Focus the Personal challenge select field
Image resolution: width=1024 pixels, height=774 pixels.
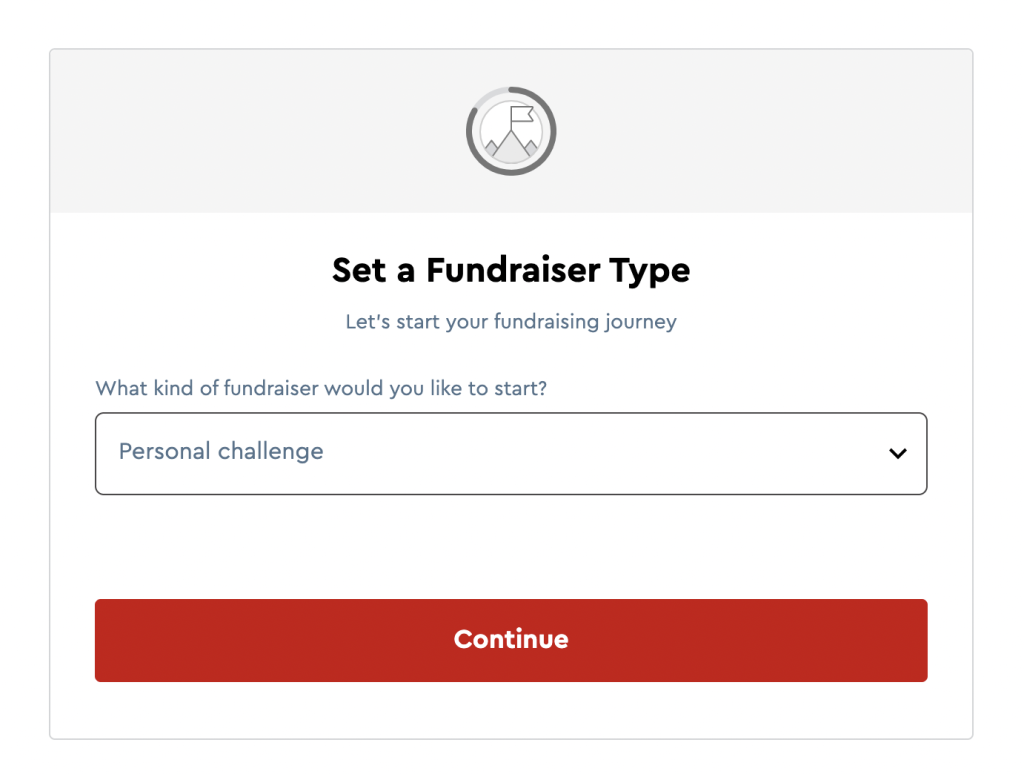(x=511, y=453)
